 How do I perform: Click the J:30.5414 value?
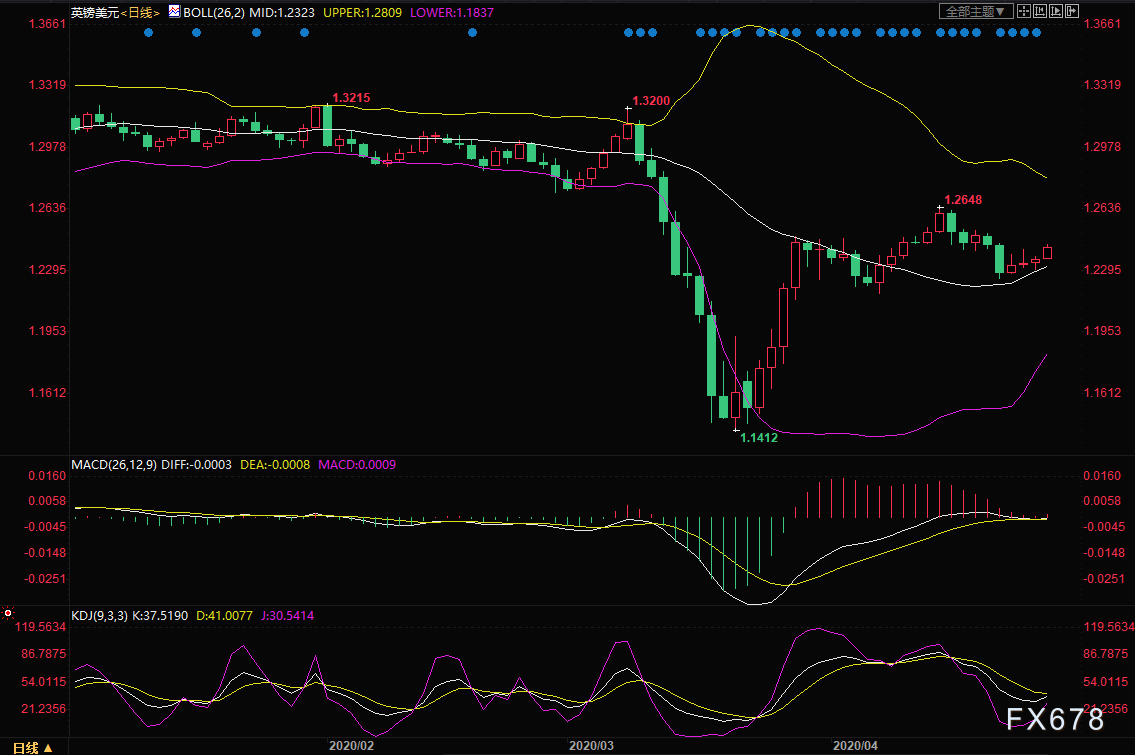coord(287,616)
